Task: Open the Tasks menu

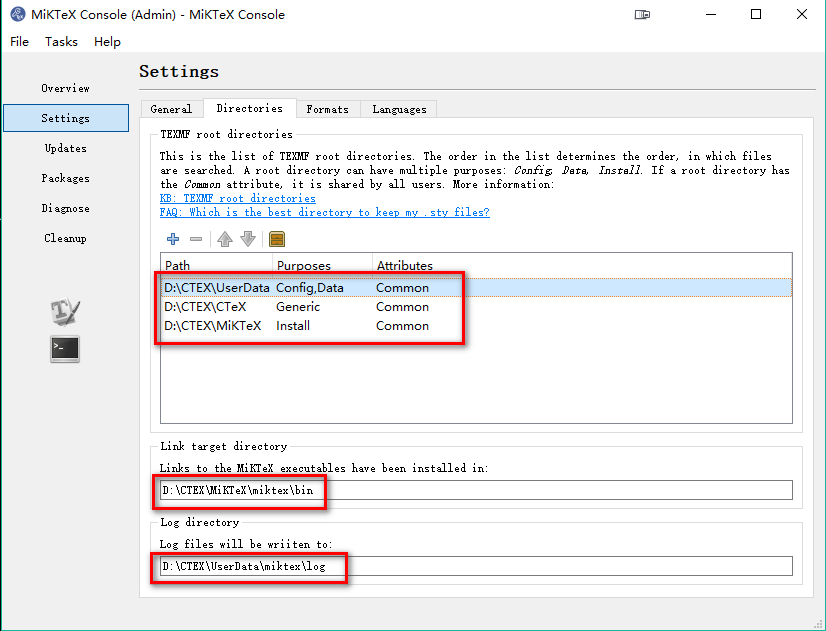Action: click(x=61, y=42)
